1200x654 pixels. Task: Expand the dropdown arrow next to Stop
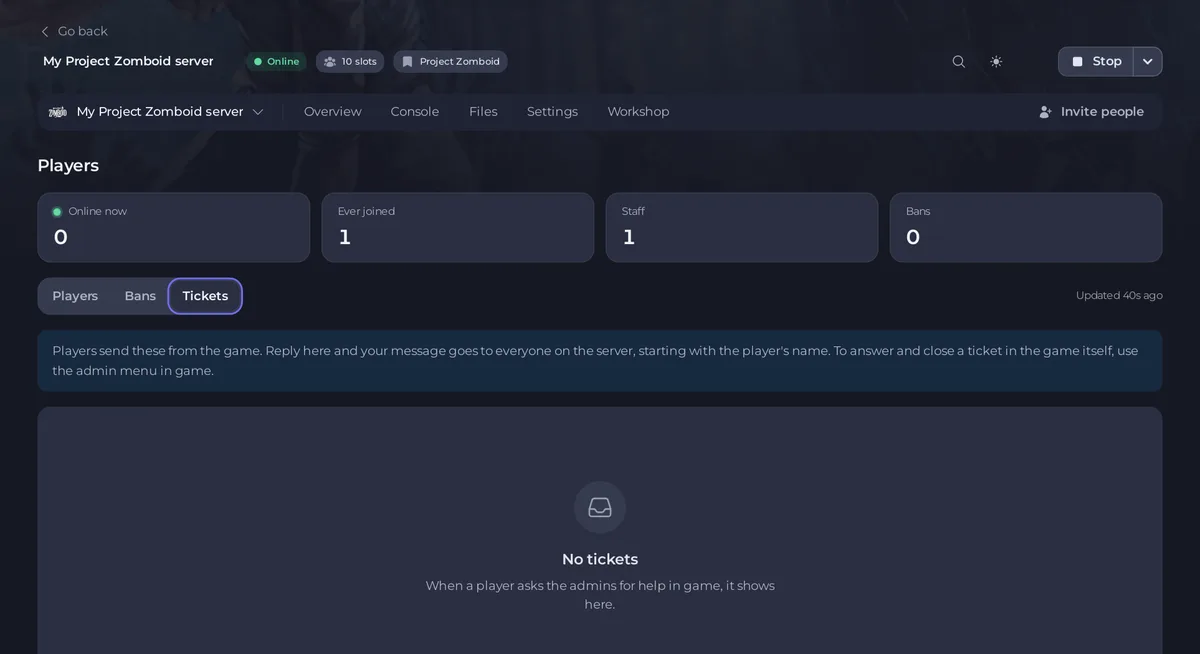(1148, 61)
